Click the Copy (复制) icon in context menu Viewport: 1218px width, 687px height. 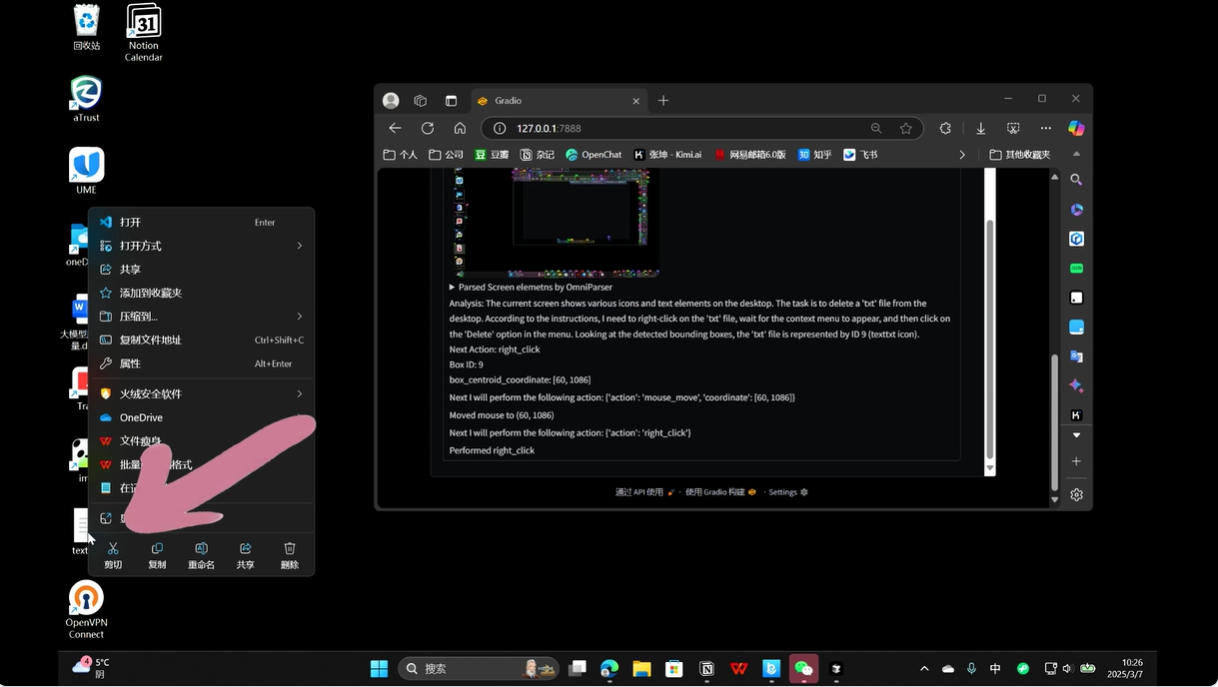(157, 549)
